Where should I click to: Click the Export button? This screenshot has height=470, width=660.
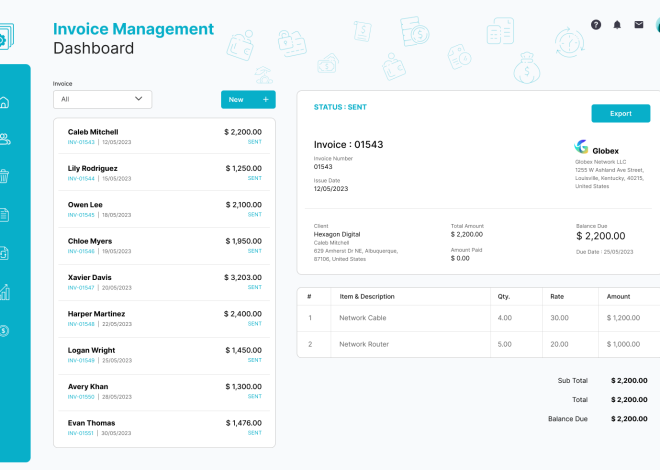(x=621, y=114)
